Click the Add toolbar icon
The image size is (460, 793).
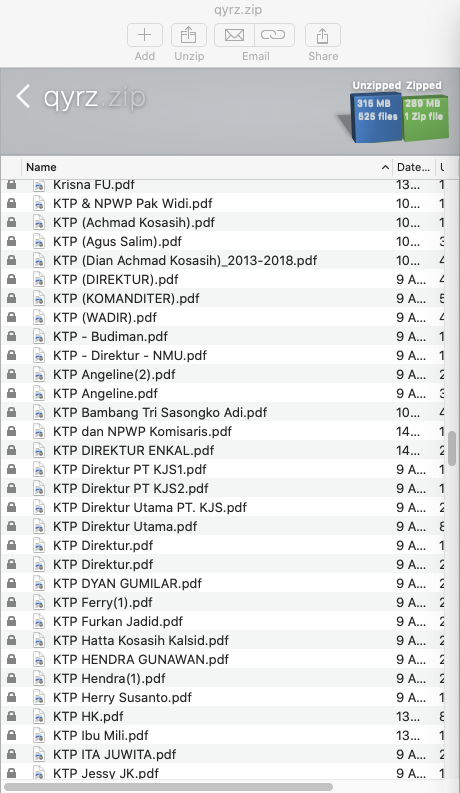(x=145, y=35)
